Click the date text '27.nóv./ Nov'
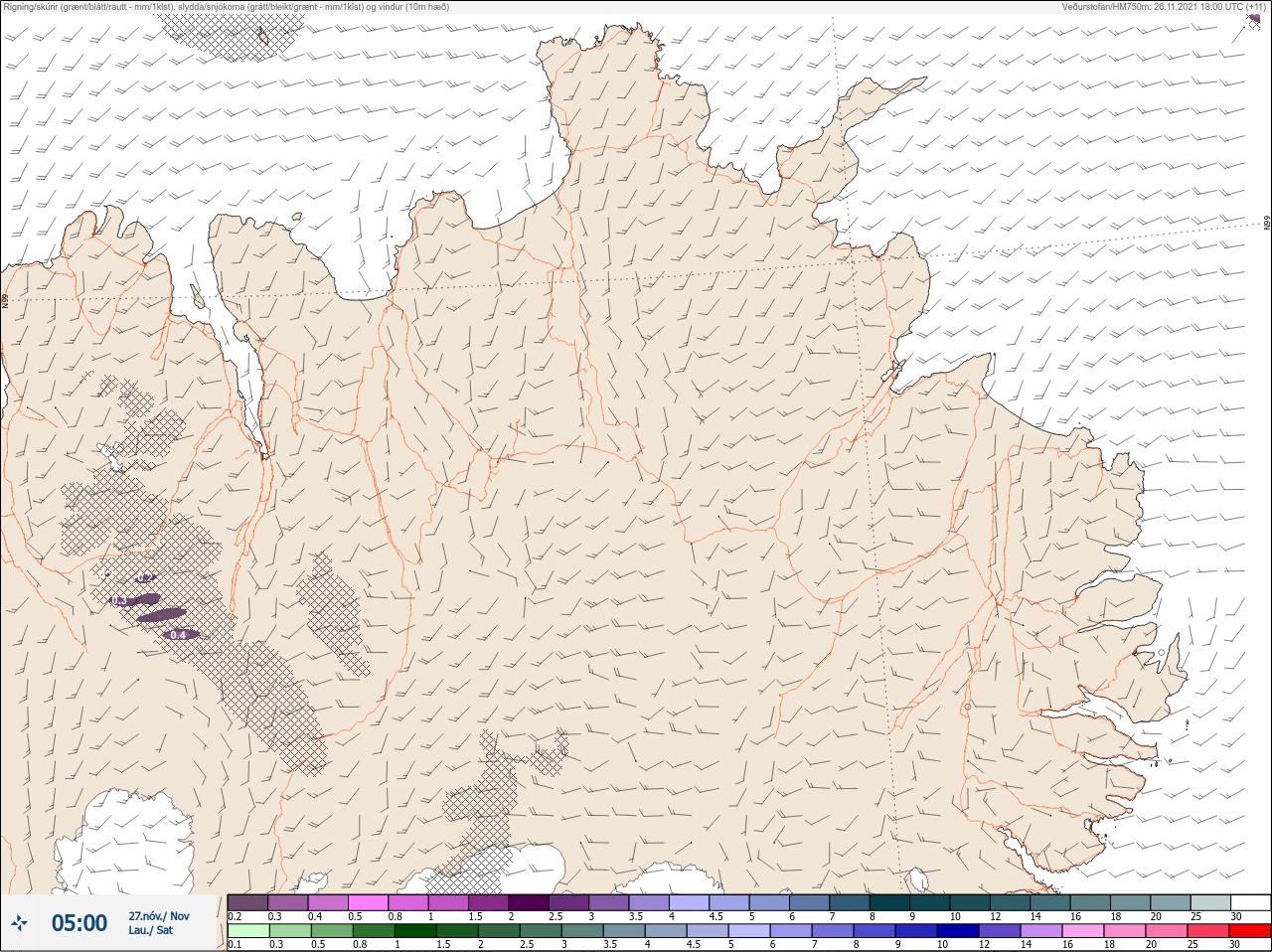 pos(159,916)
